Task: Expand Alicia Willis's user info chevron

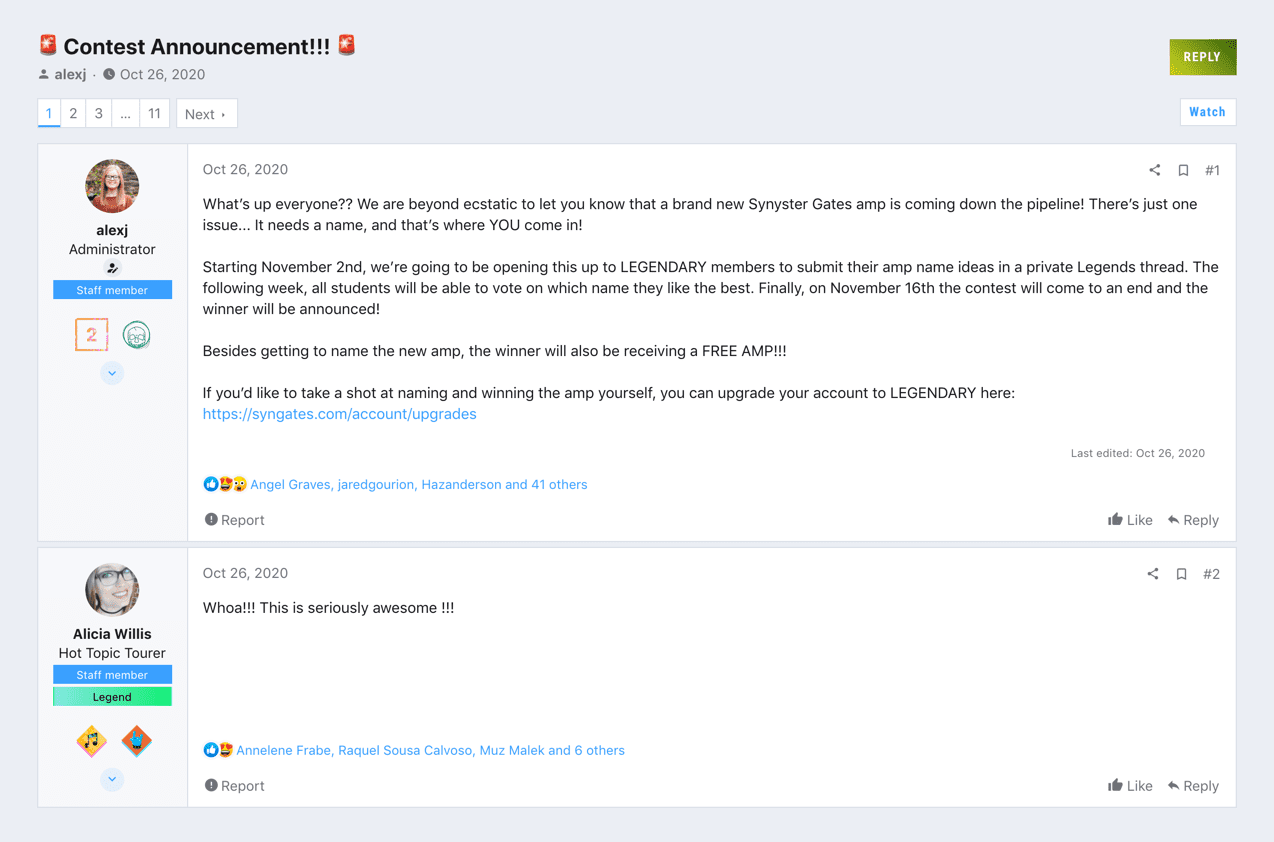Action: [112, 779]
